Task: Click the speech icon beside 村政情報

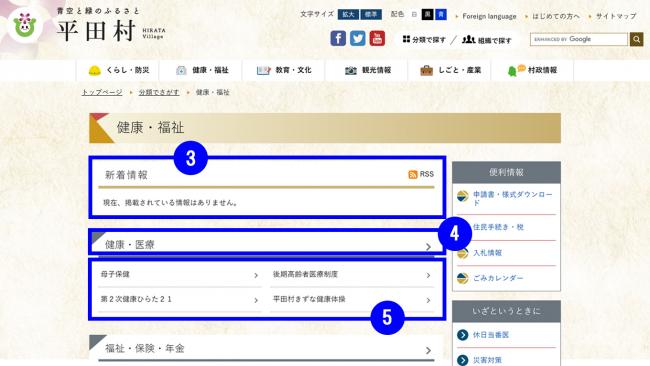Action: tap(516, 70)
